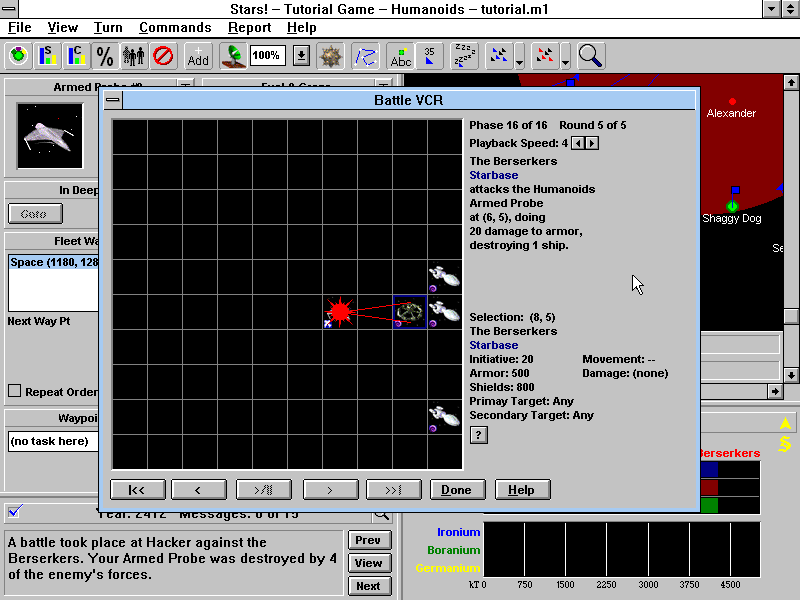The height and width of the screenshot is (600, 800).
Task: Select the Mineral Concentration view icon
Action: coord(76,56)
